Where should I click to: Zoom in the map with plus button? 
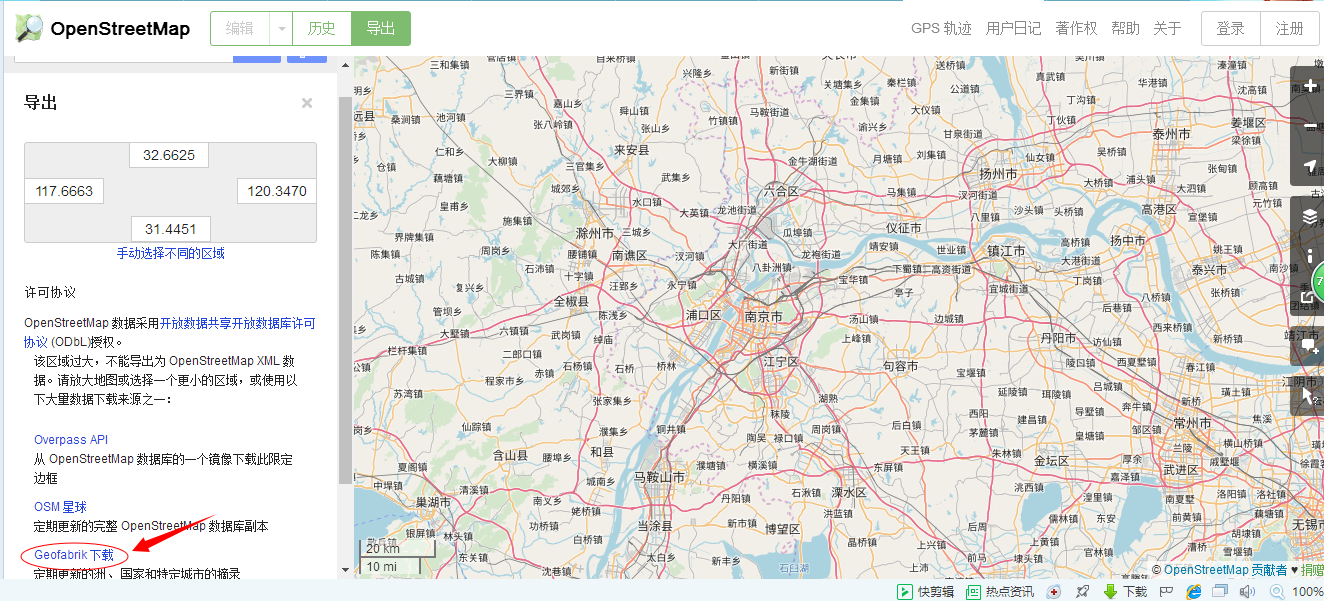coord(1310,86)
